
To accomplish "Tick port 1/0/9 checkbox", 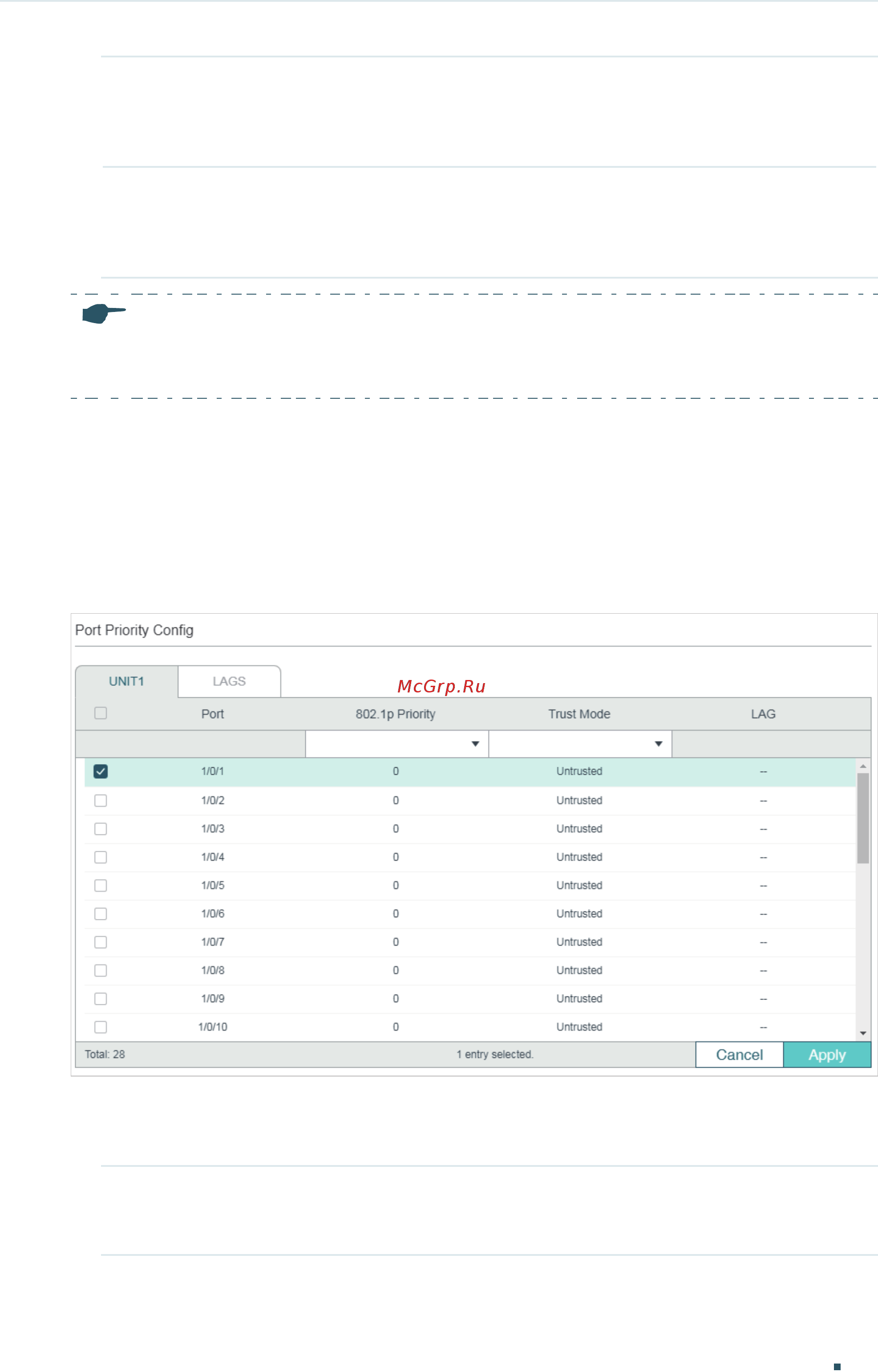I will (x=100, y=999).
